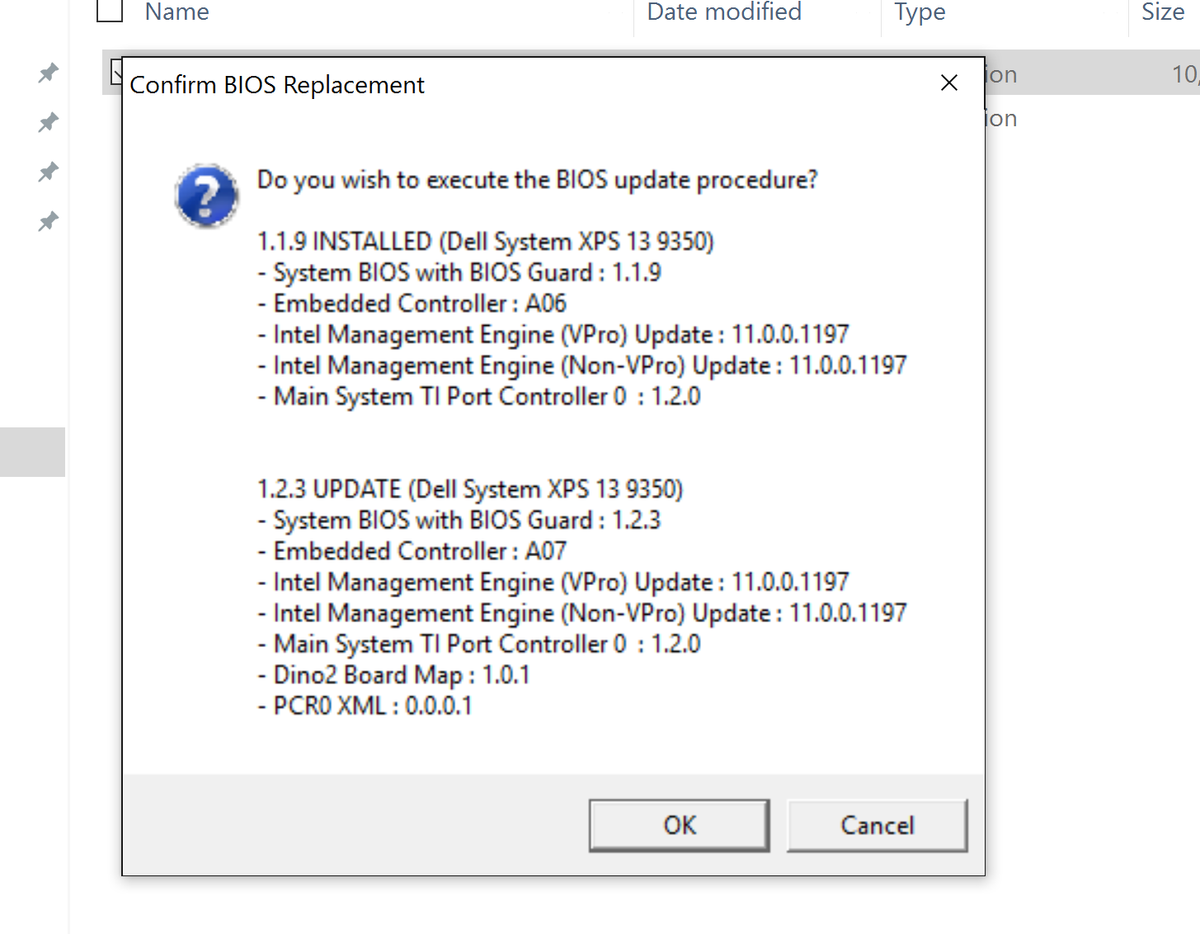
Task: Click the blue question mark help icon
Action: [x=206, y=196]
